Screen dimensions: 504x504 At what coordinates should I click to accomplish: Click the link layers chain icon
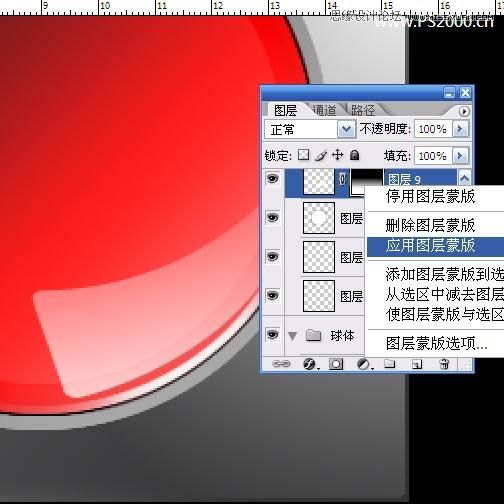point(281,364)
